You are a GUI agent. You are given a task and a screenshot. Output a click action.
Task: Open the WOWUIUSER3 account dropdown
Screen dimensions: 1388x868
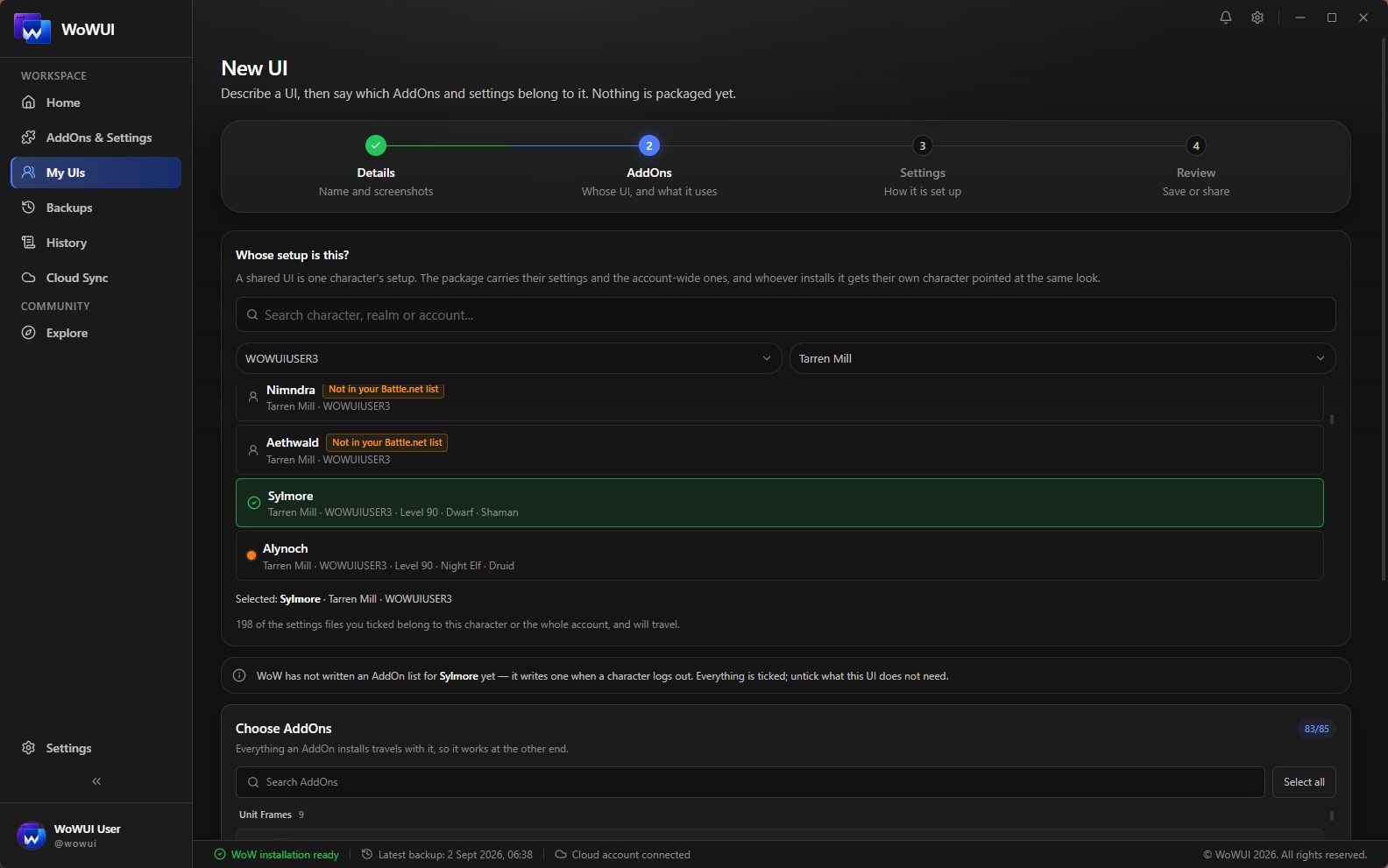point(508,358)
